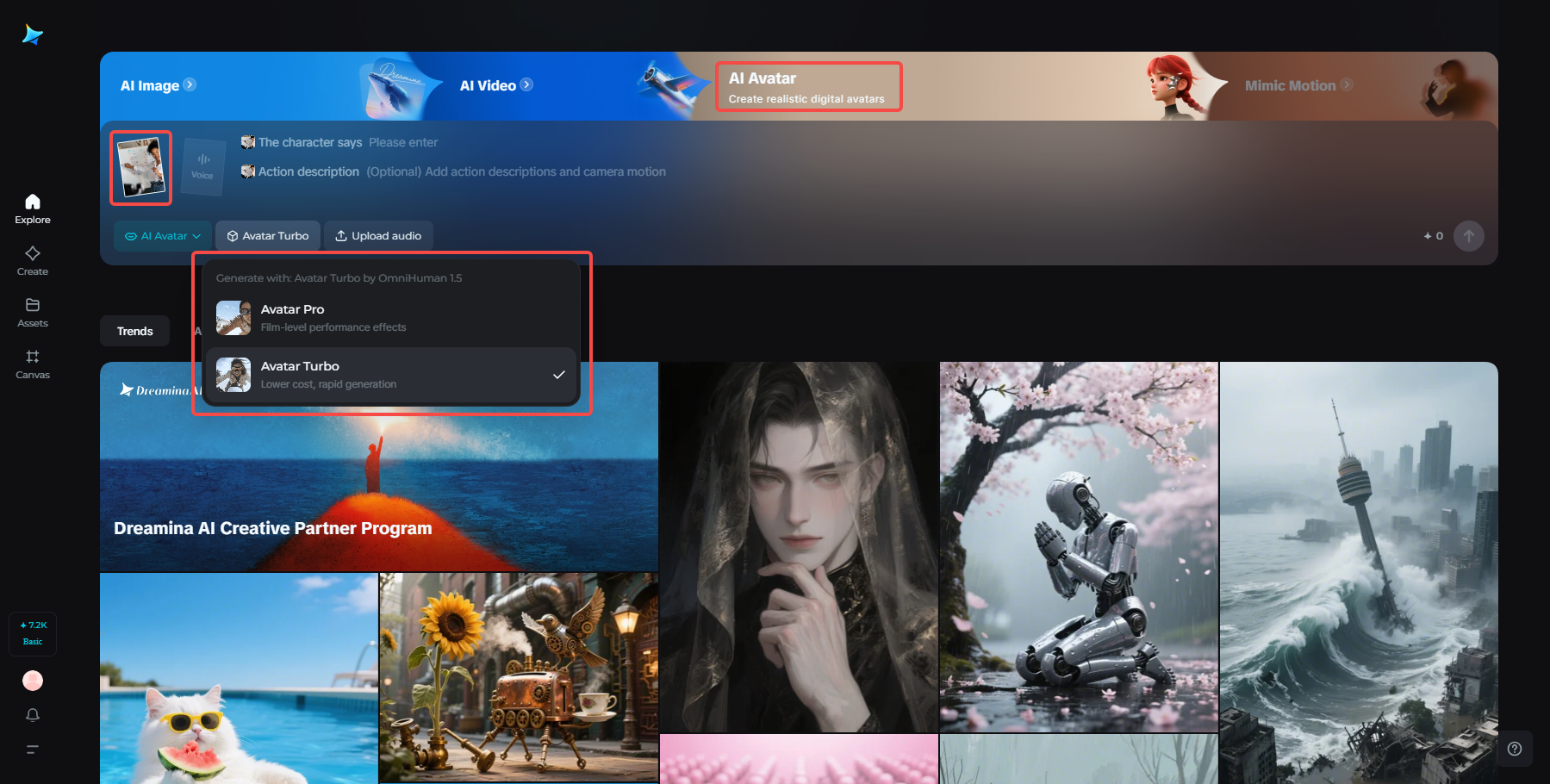Toggle the Trends filter
The height and width of the screenshot is (784, 1550).
[134, 330]
